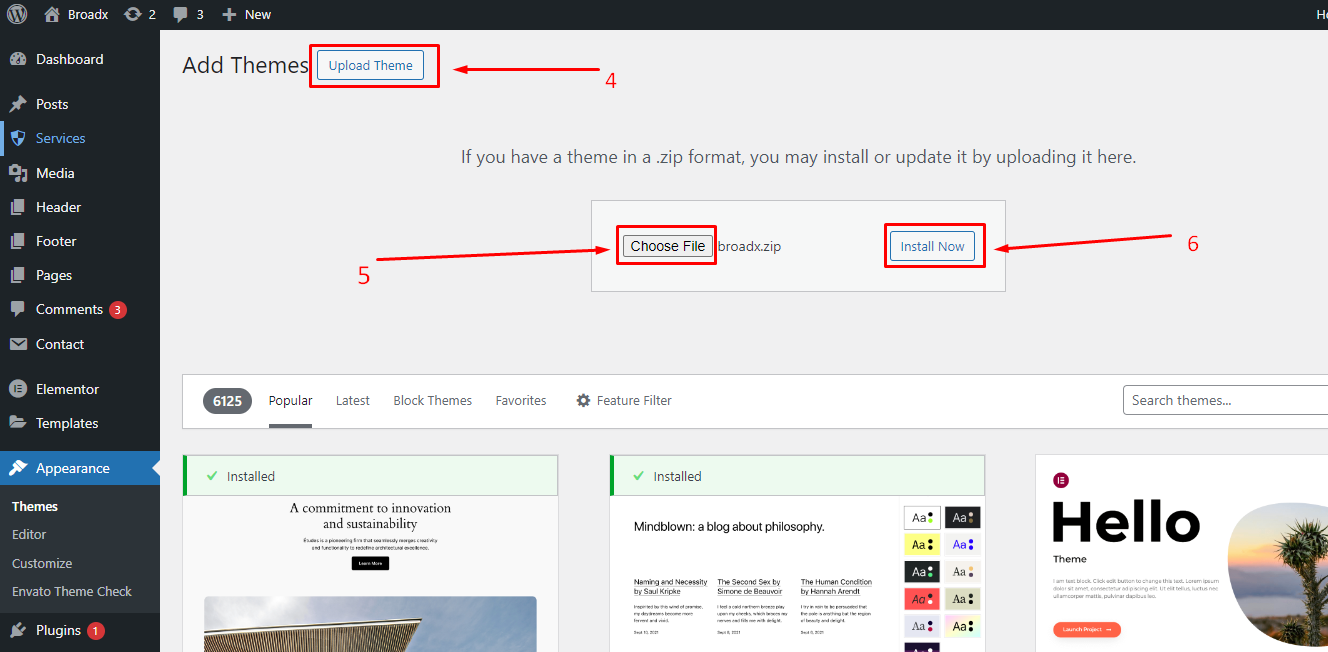
Task: Show the Favorites themes tab
Action: (x=521, y=400)
